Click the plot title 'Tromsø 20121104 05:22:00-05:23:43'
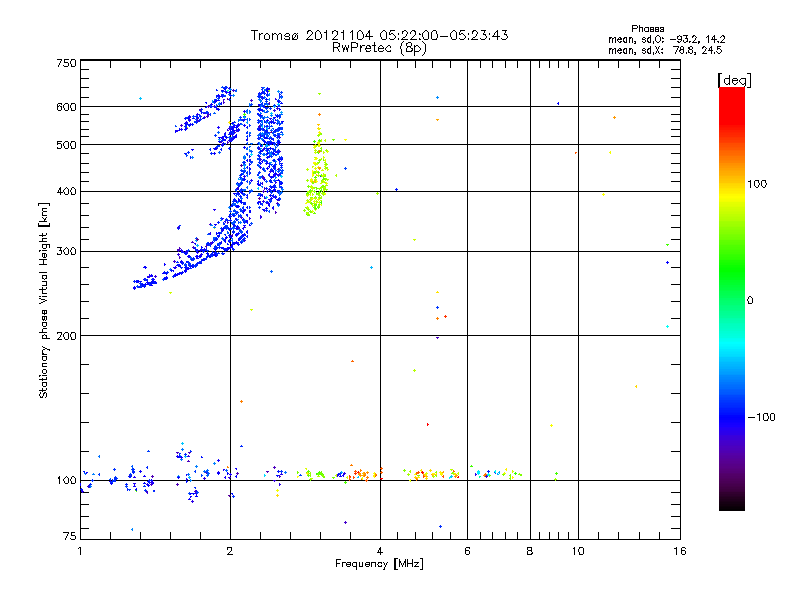 pyautogui.click(x=379, y=35)
